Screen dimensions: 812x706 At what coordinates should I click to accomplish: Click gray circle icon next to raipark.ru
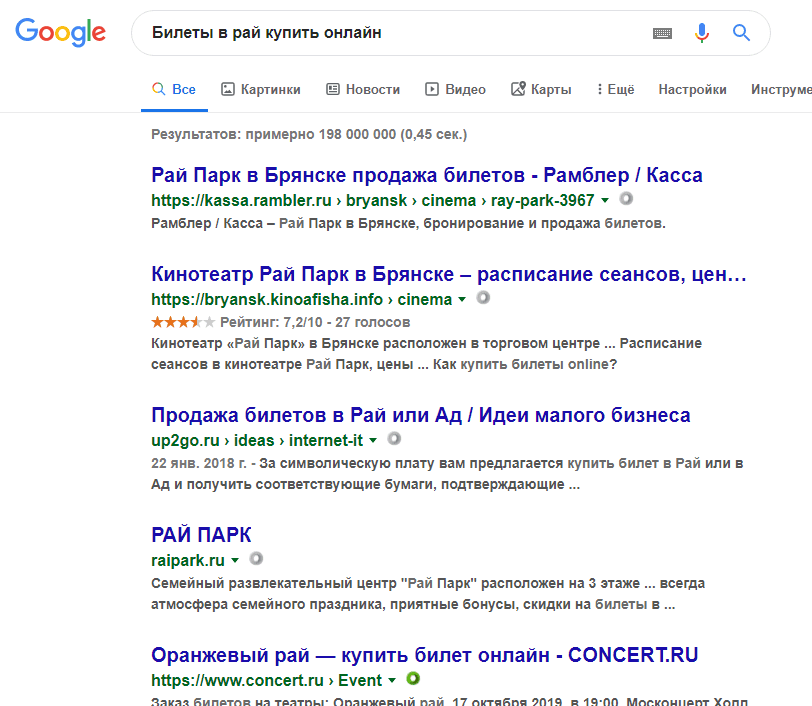pyautogui.click(x=256, y=559)
